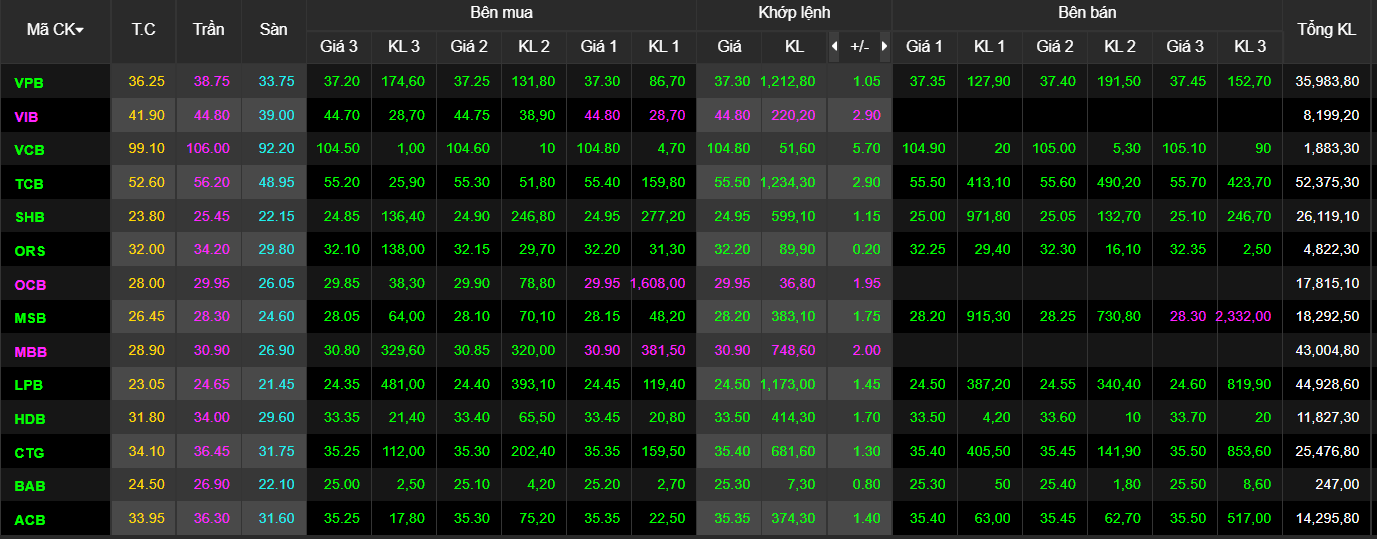
Task: Open the VPB stock ticker
Action: (x=29, y=82)
